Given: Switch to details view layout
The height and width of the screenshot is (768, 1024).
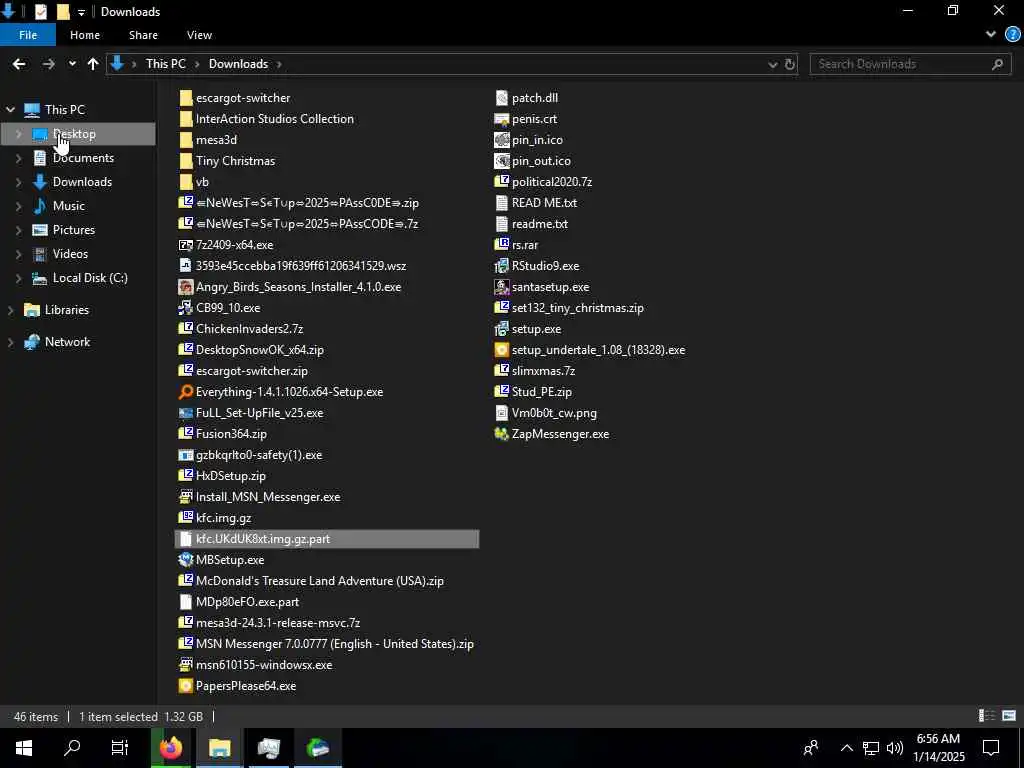Looking at the screenshot, I should [987, 716].
